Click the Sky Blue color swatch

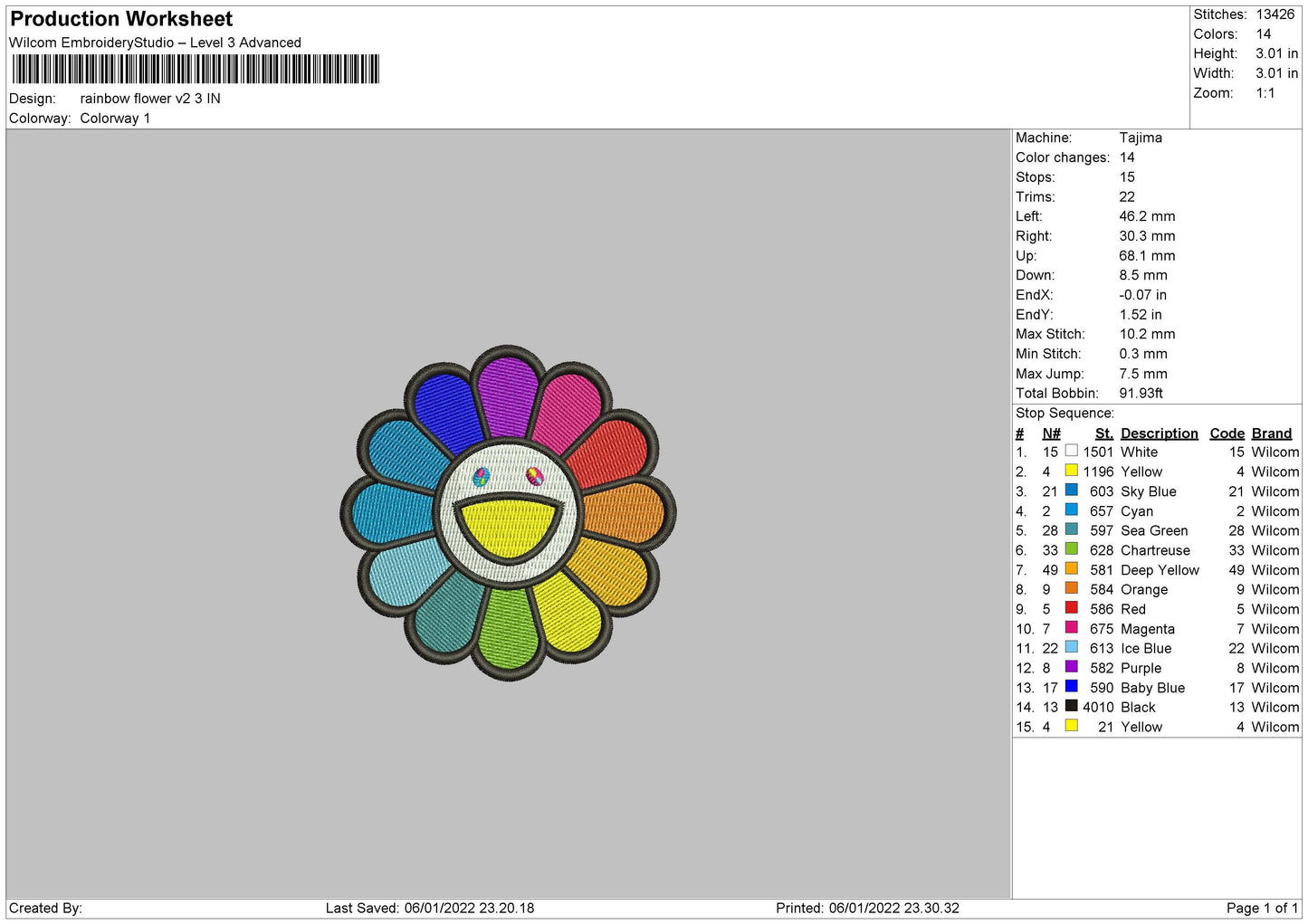(x=1071, y=490)
